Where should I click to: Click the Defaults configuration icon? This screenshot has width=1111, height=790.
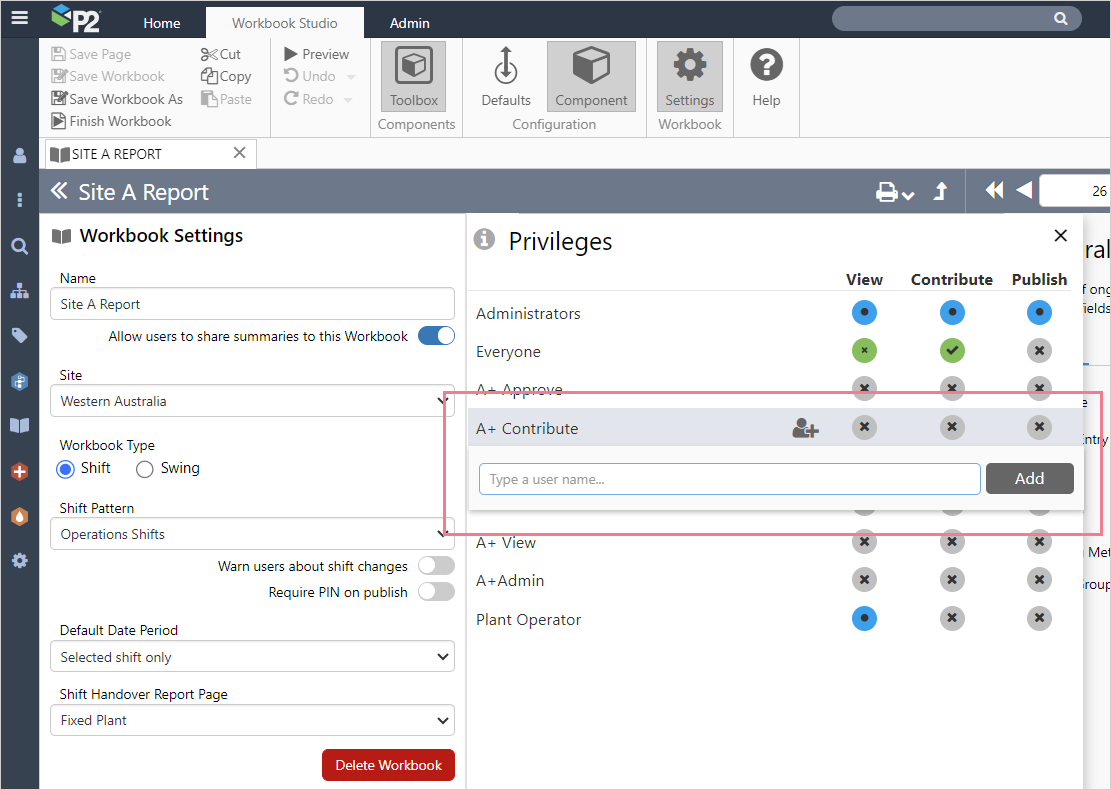(x=506, y=77)
